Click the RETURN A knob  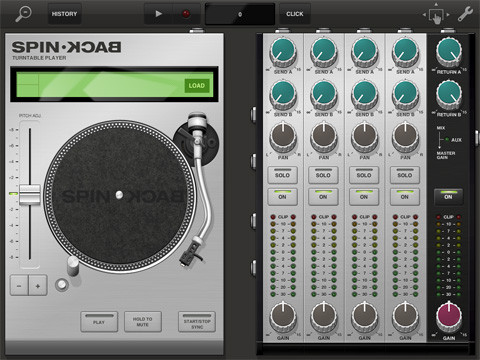tap(449, 52)
